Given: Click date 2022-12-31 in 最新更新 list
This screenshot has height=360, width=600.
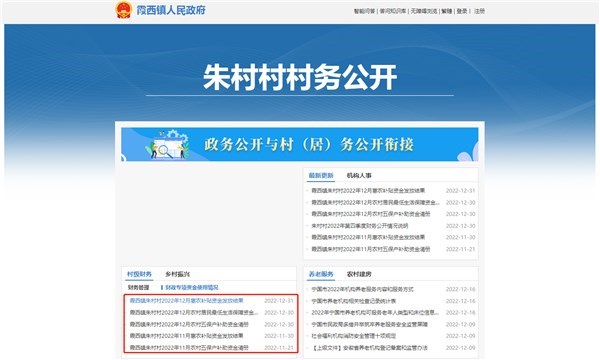Looking at the screenshot, I should pos(461,191).
